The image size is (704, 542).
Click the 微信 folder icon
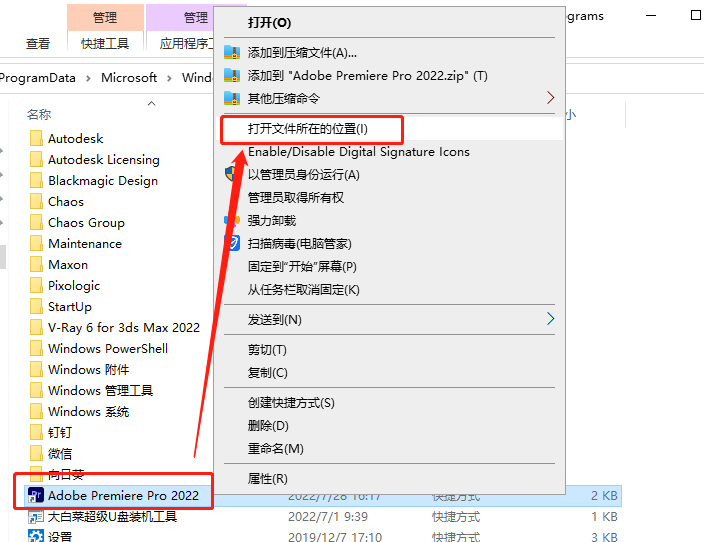36,454
